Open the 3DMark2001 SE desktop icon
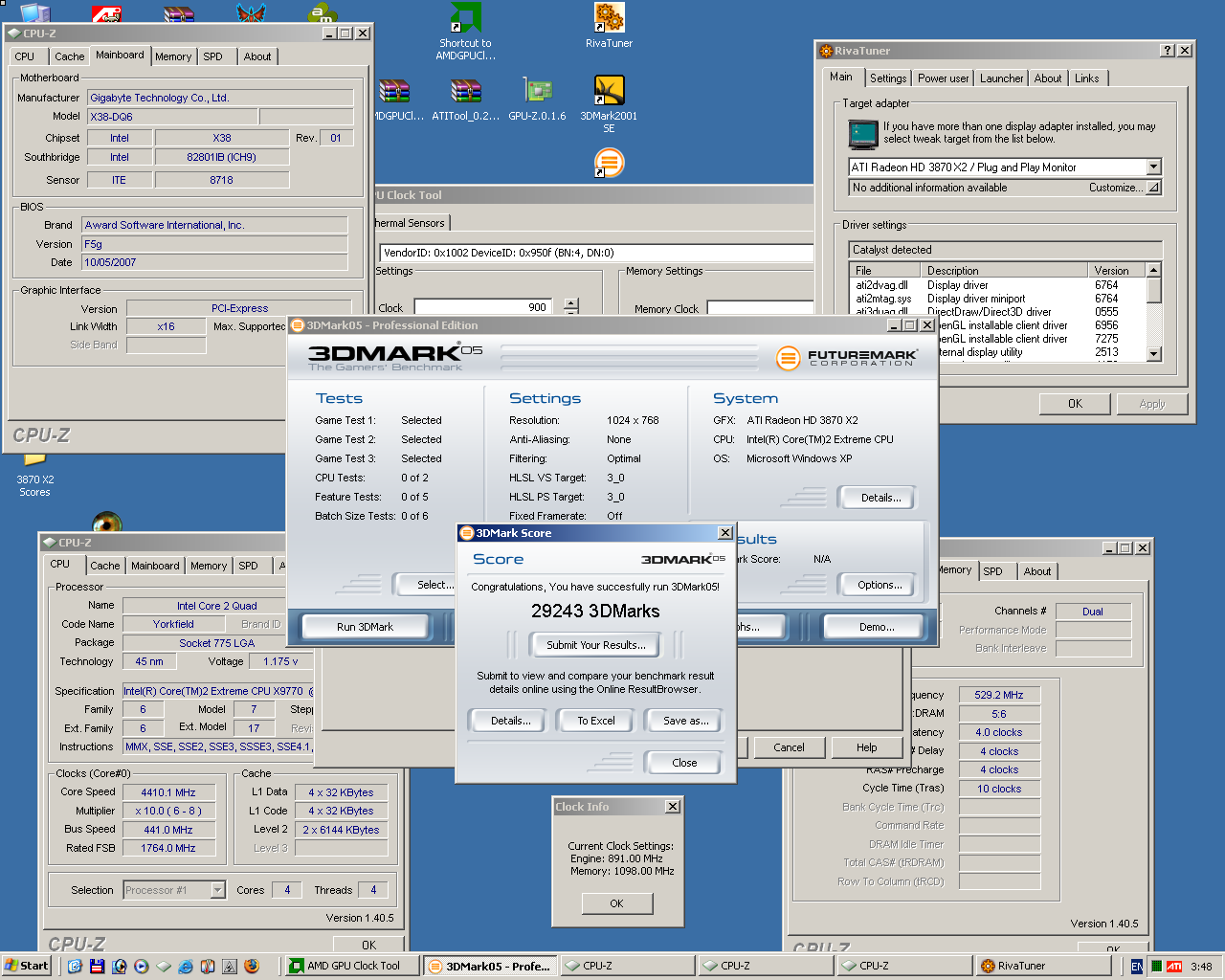 point(609,91)
